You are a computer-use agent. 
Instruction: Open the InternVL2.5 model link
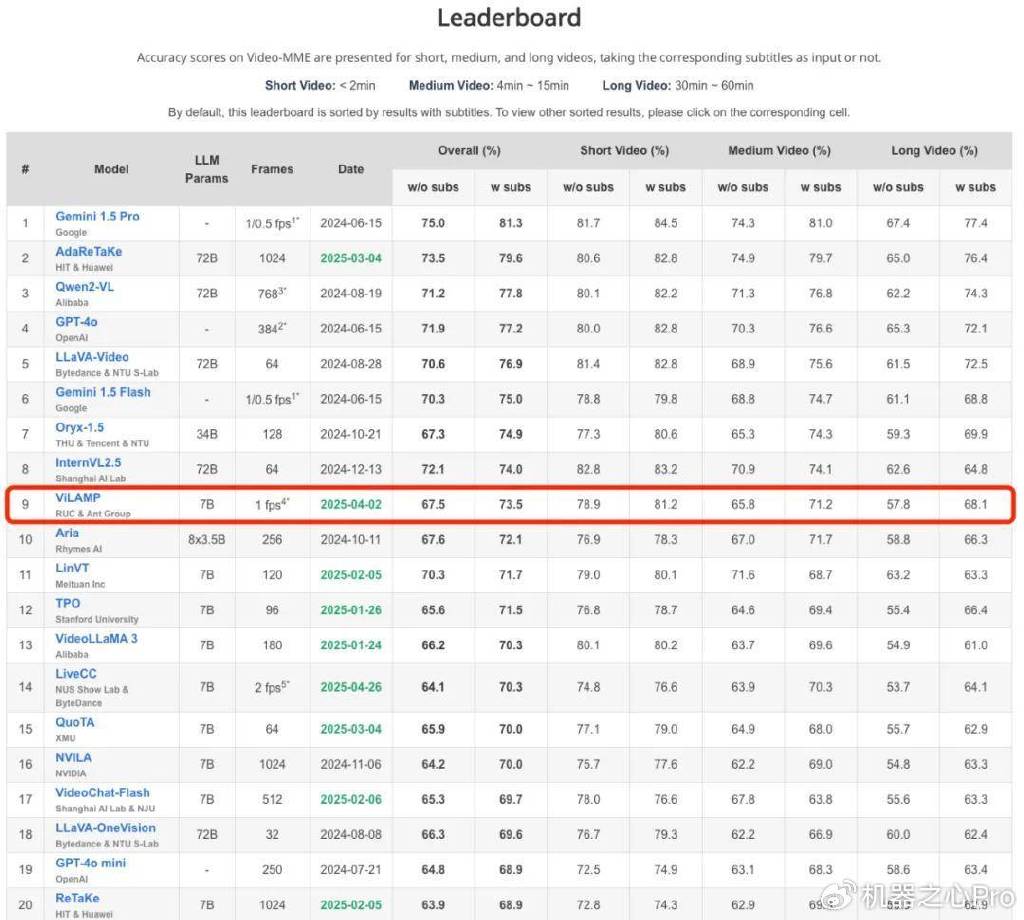pos(88,462)
